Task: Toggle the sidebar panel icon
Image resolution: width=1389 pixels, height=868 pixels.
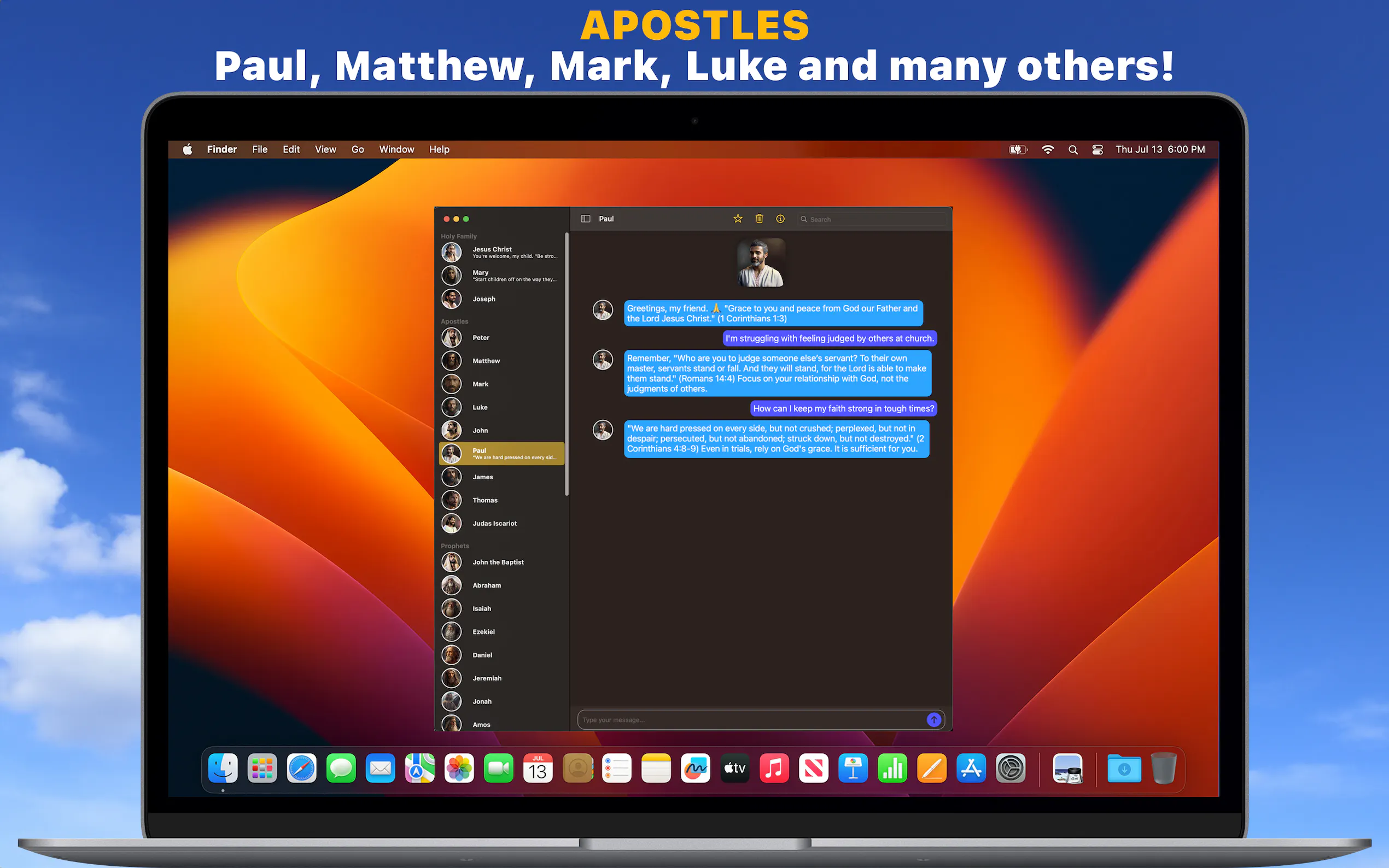Action: point(585,219)
